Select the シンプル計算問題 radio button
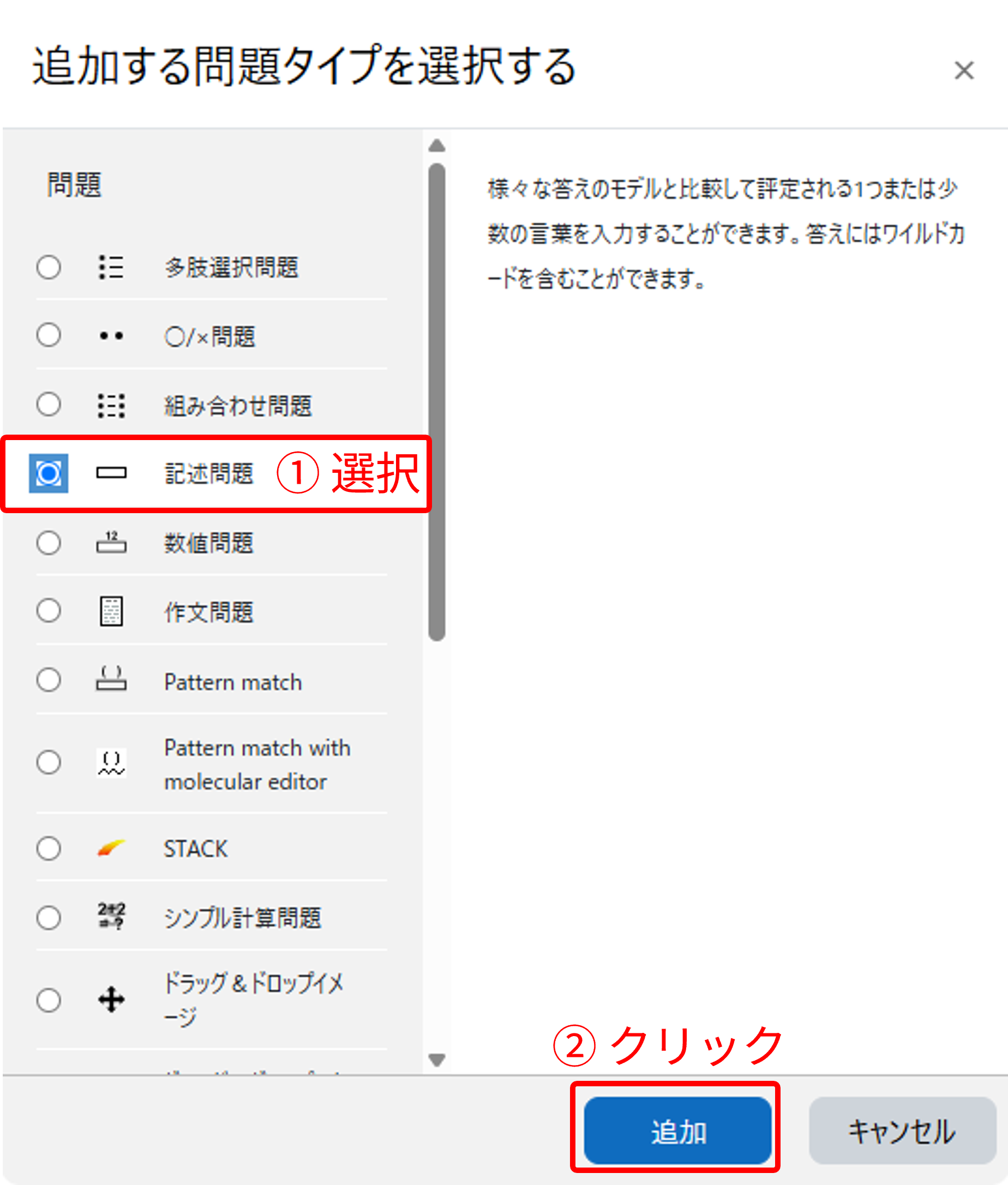Image resolution: width=1008 pixels, height=1185 pixels. (x=49, y=918)
